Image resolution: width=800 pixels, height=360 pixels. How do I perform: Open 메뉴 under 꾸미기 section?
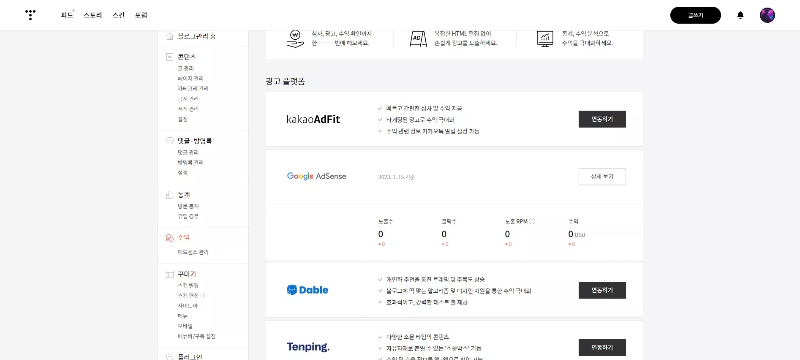tap(183, 316)
